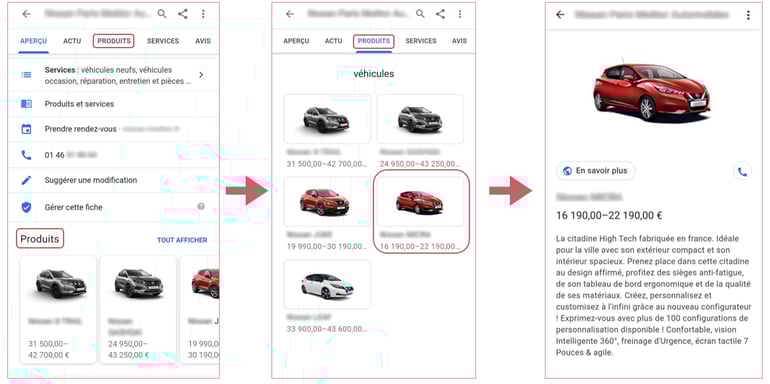Click the calendar icon for Prendre rendez-vous
The image size is (770, 384).
(x=26, y=129)
